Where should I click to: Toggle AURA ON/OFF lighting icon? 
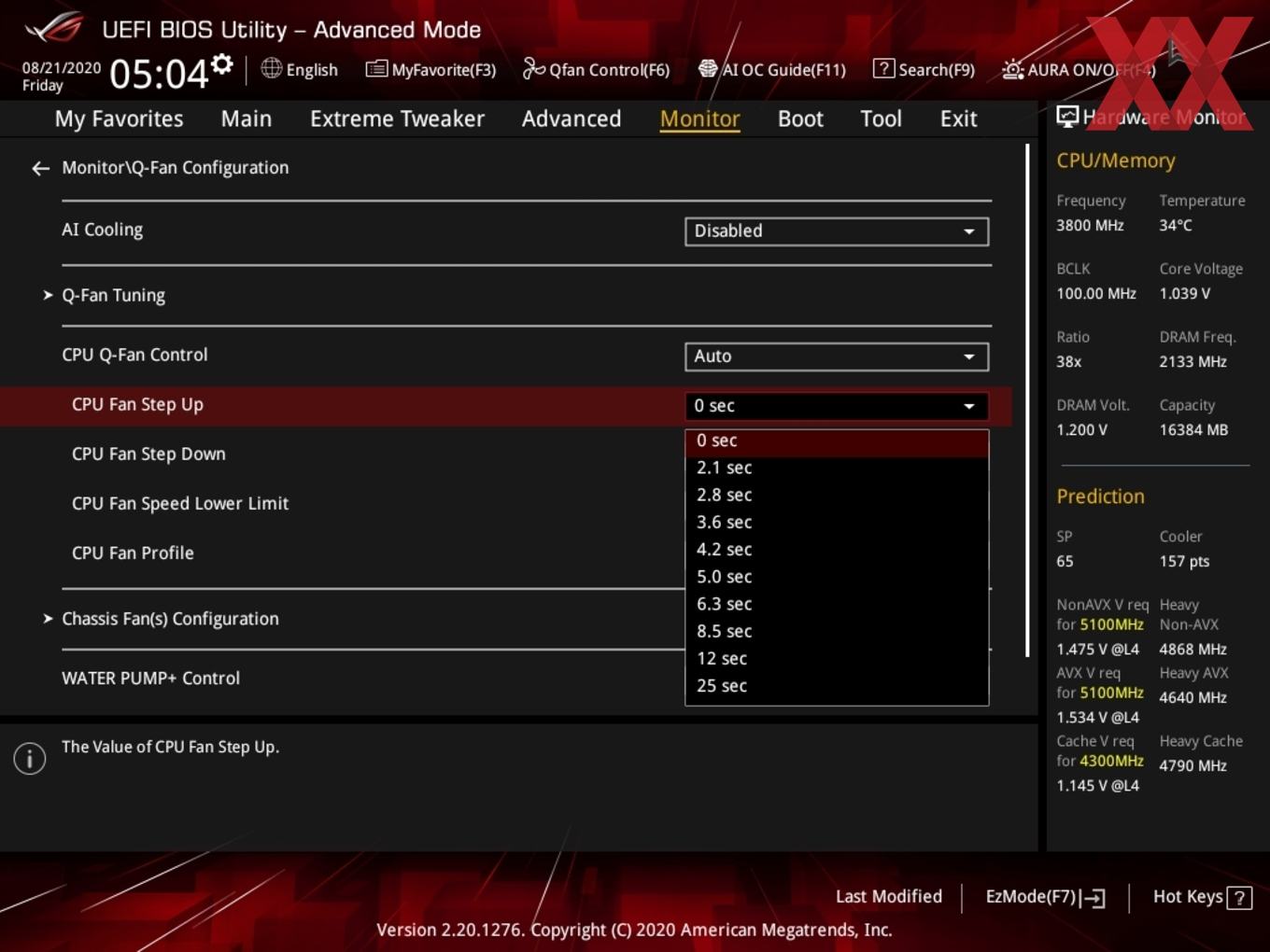(x=1012, y=69)
